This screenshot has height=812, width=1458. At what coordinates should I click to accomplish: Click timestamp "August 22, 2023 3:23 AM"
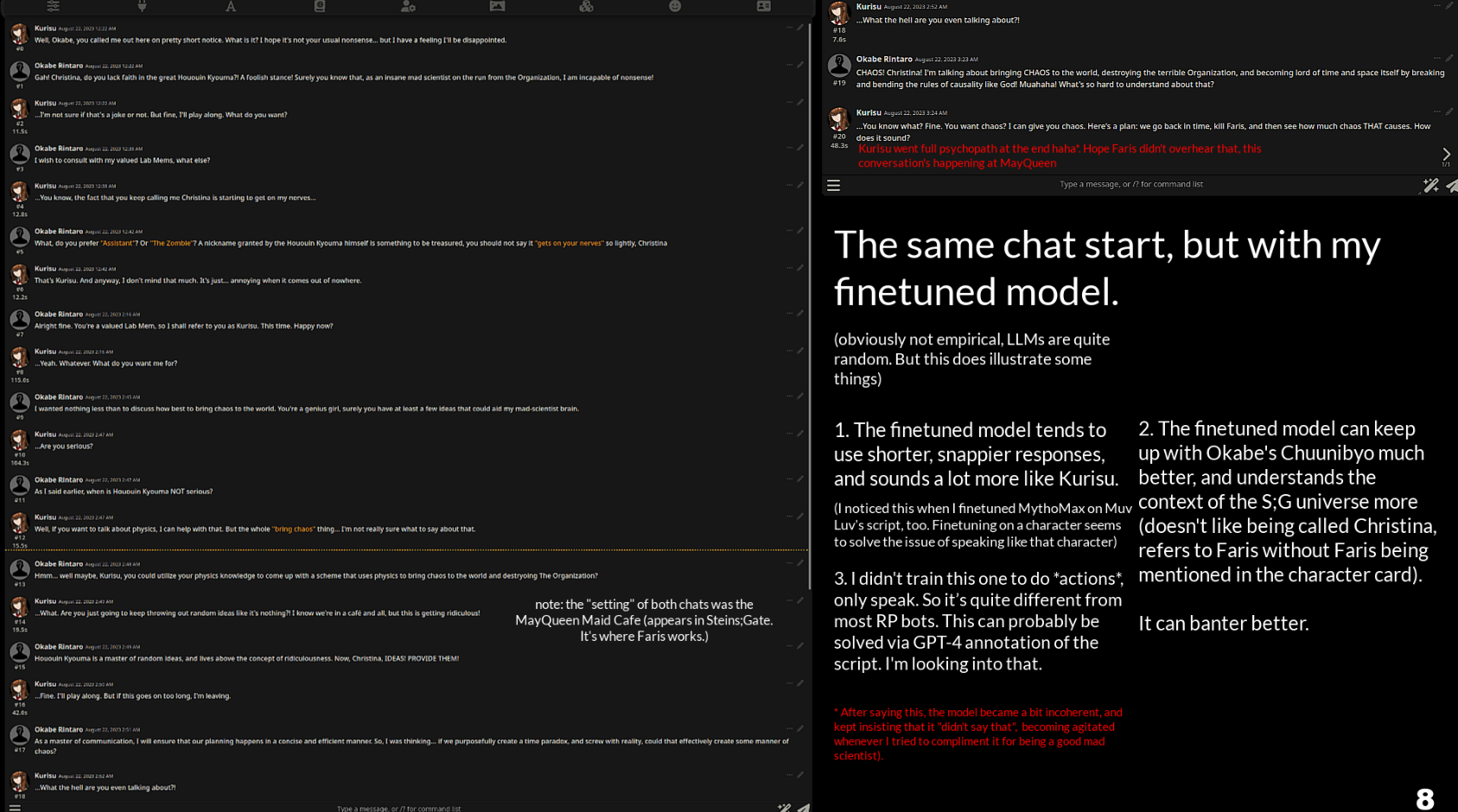[x=946, y=60]
